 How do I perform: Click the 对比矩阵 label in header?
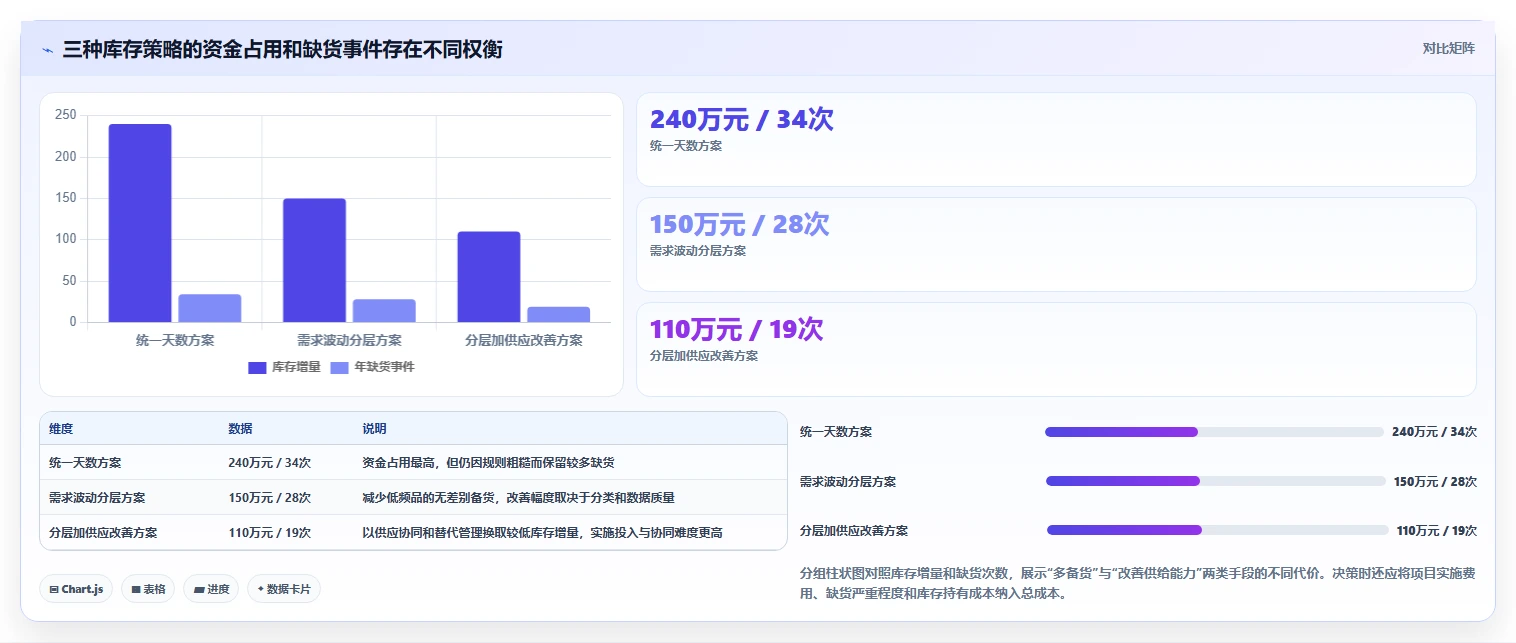coord(1448,48)
